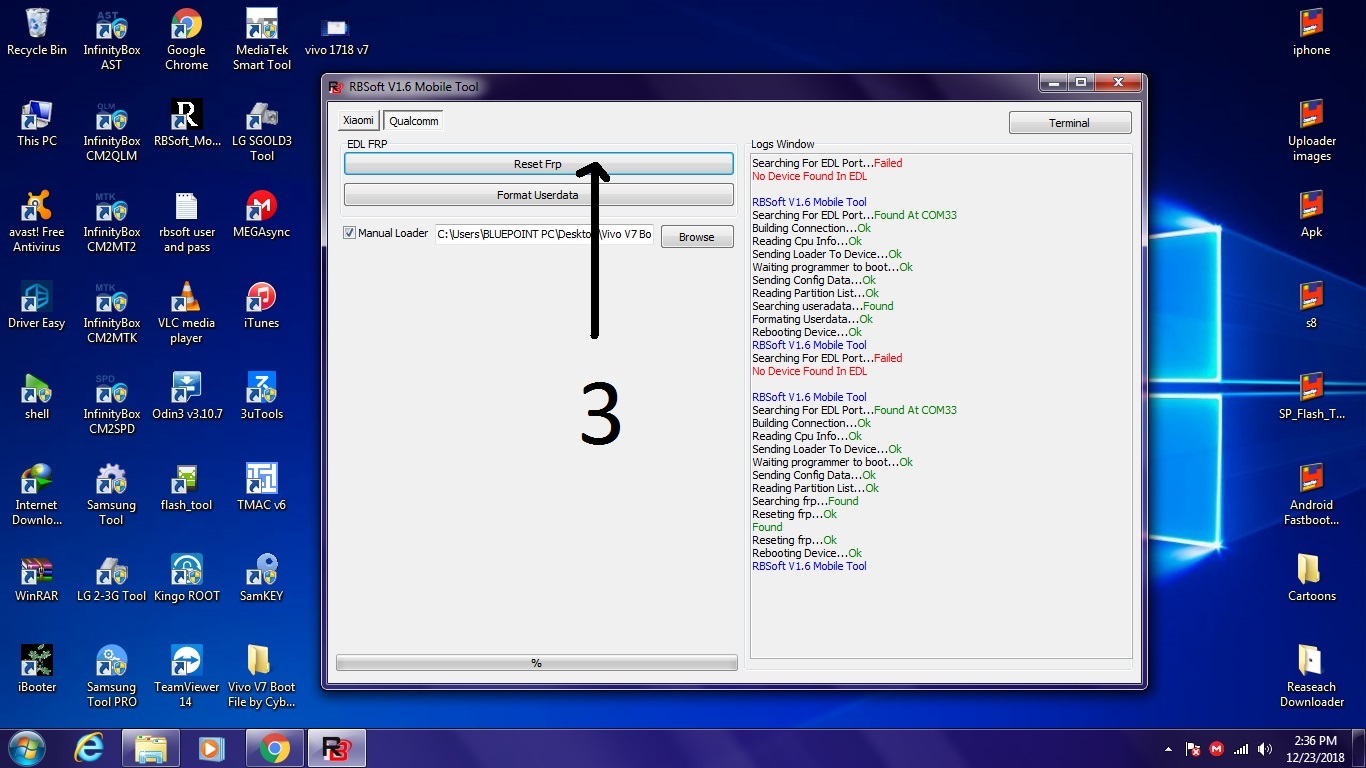Open Internet Download Manager icon
The image size is (1366, 768).
37,494
